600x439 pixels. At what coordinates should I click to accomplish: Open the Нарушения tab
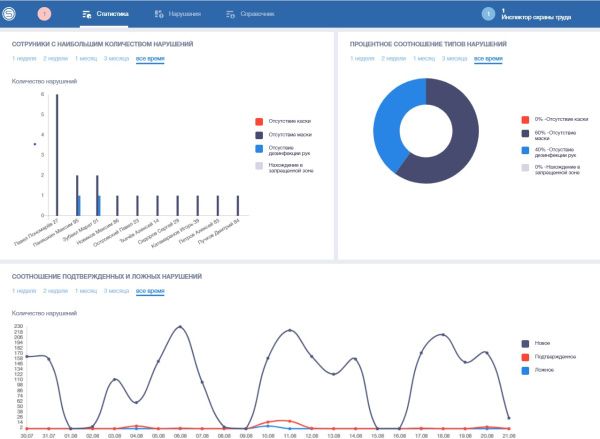tap(184, 15)
